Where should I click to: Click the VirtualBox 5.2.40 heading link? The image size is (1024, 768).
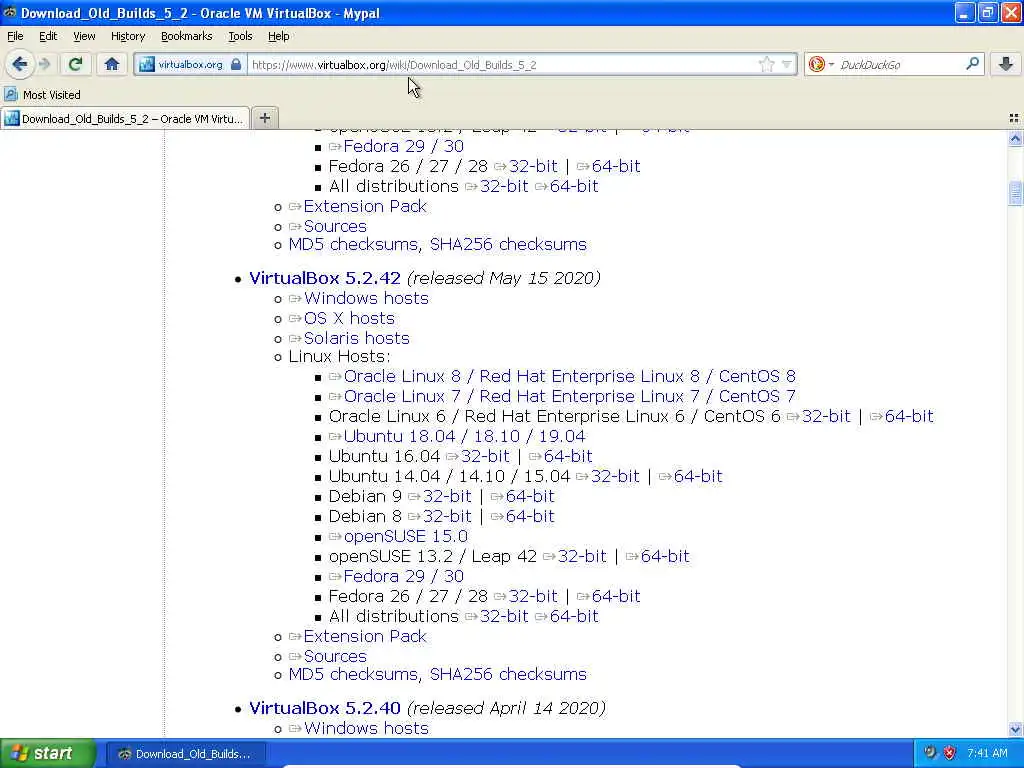click(325, 709)
